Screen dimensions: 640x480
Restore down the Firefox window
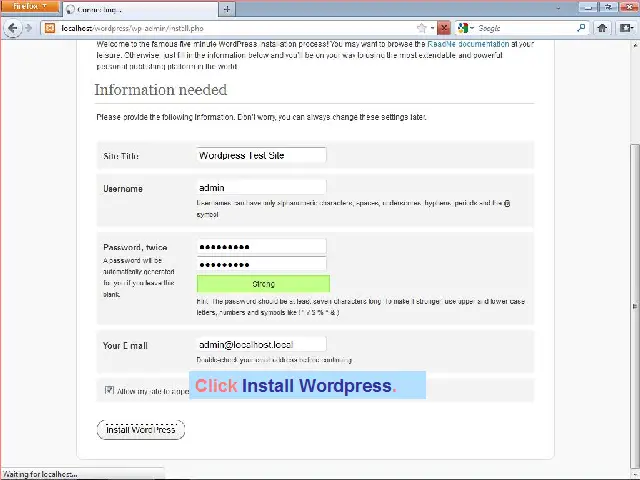click(x=608, y=7)
